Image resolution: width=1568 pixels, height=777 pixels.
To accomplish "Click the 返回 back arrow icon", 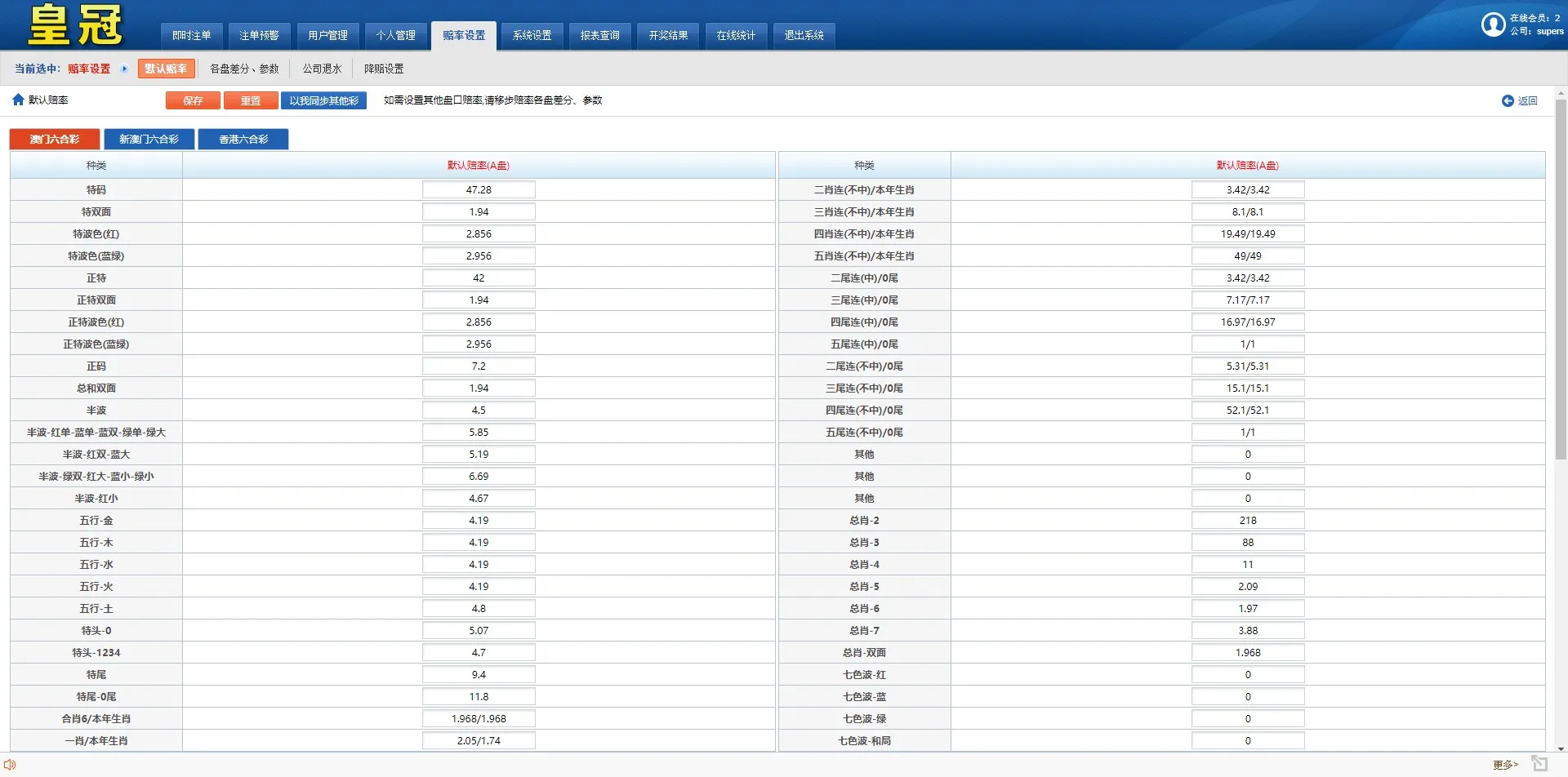I will [x=1508, y=100].
